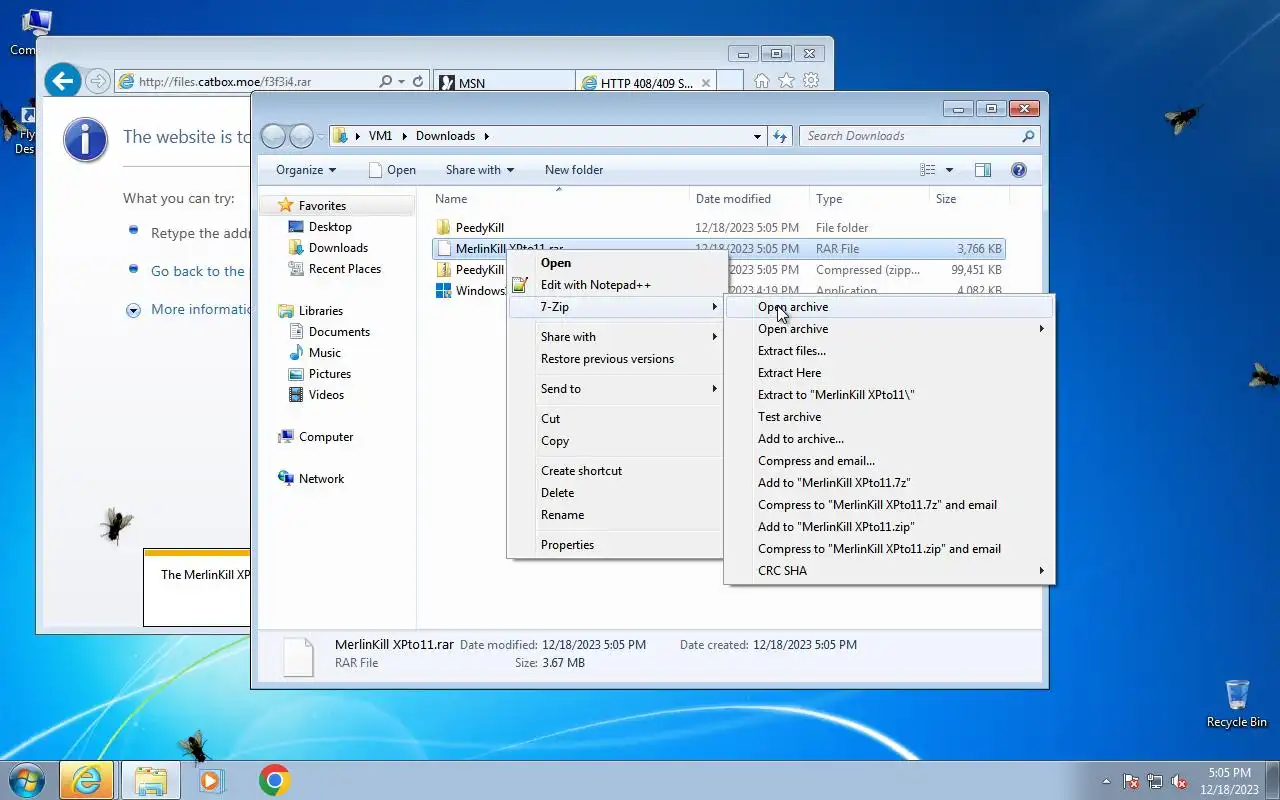Click Explorer's Back navigation arrow
Screen dimensions: 1280x800
click(x=273, y=136)
